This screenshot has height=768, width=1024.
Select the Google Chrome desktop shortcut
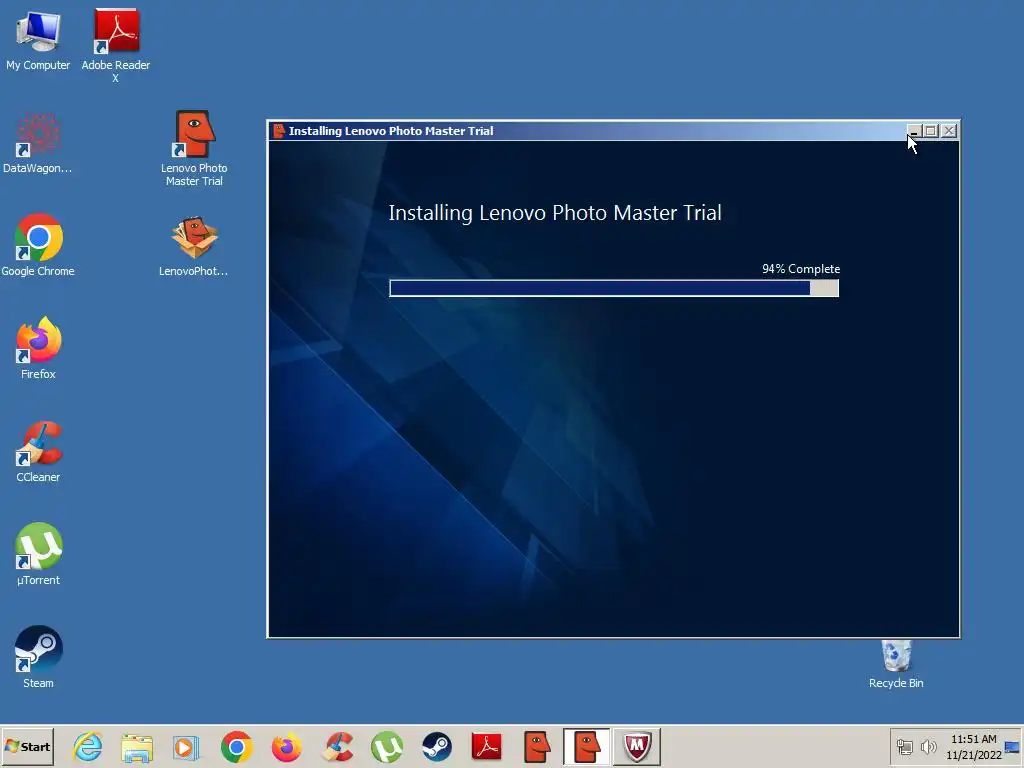(38, 246)
